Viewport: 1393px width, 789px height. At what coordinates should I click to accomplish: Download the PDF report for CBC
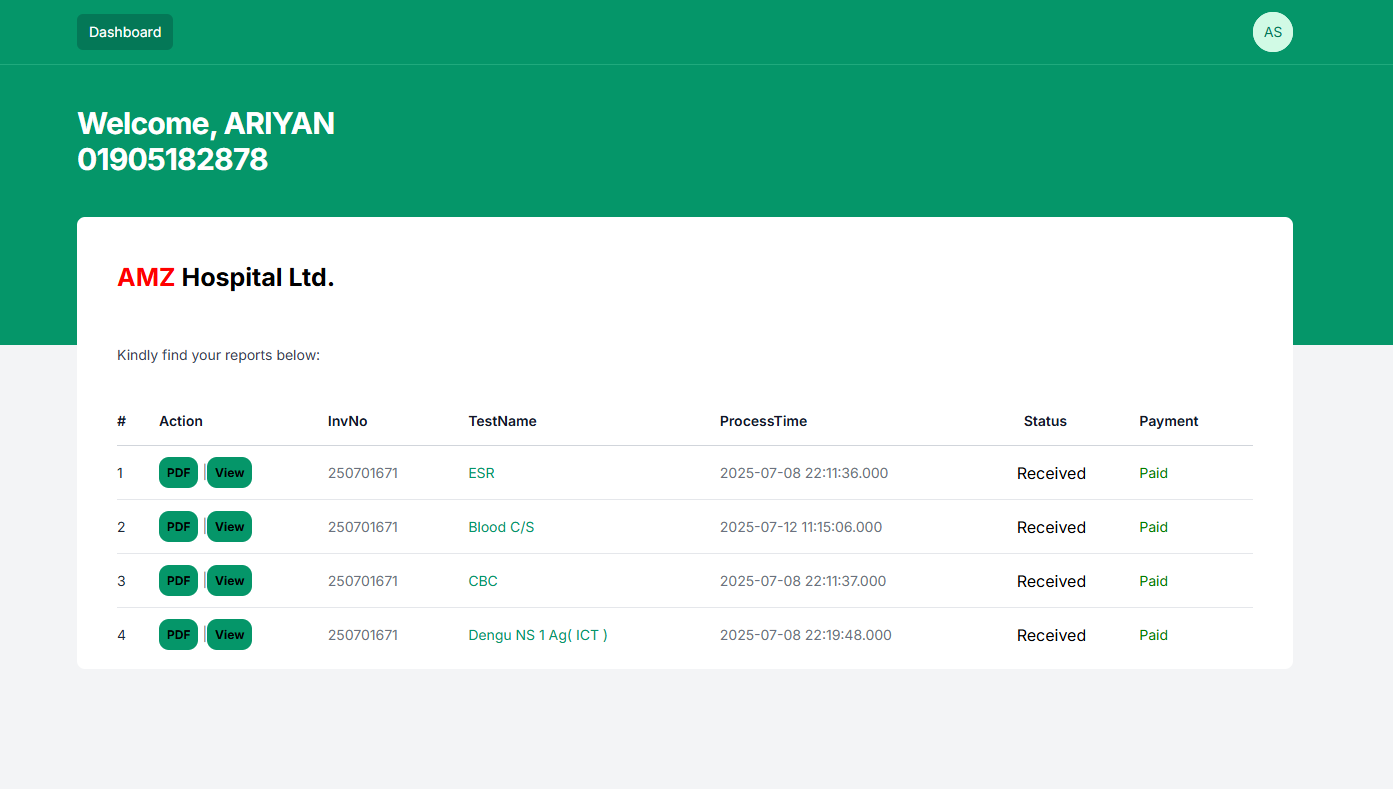(178, 580)
